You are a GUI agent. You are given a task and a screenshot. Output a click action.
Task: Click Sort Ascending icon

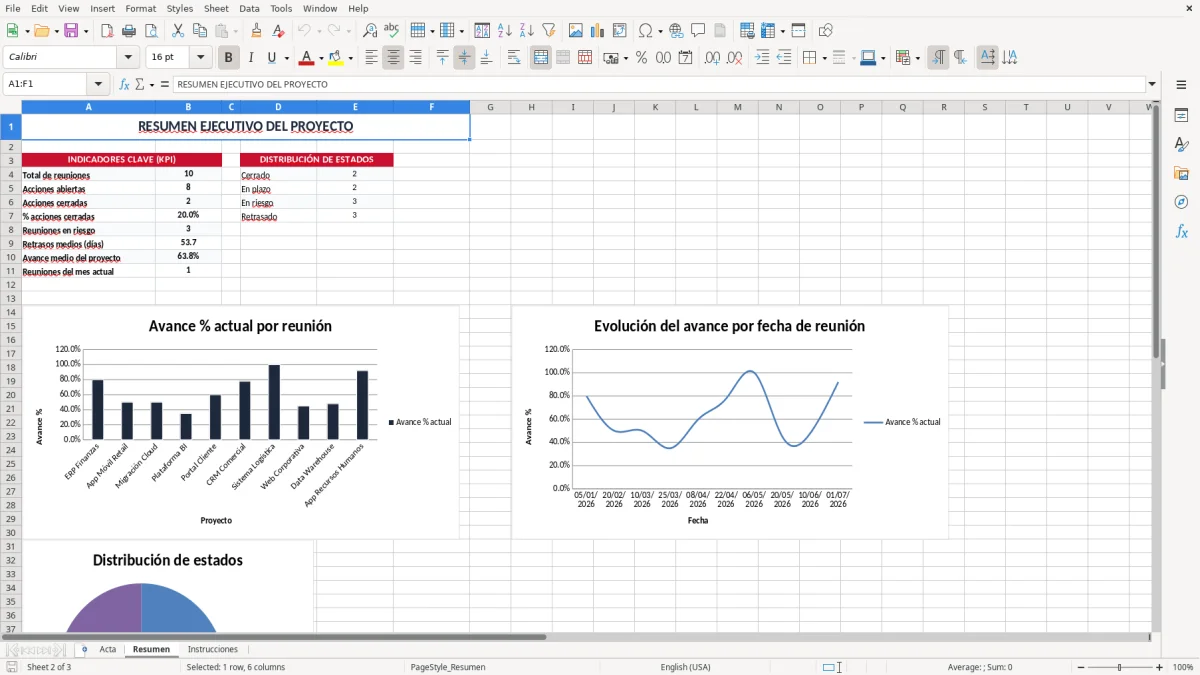pos(504,31)
